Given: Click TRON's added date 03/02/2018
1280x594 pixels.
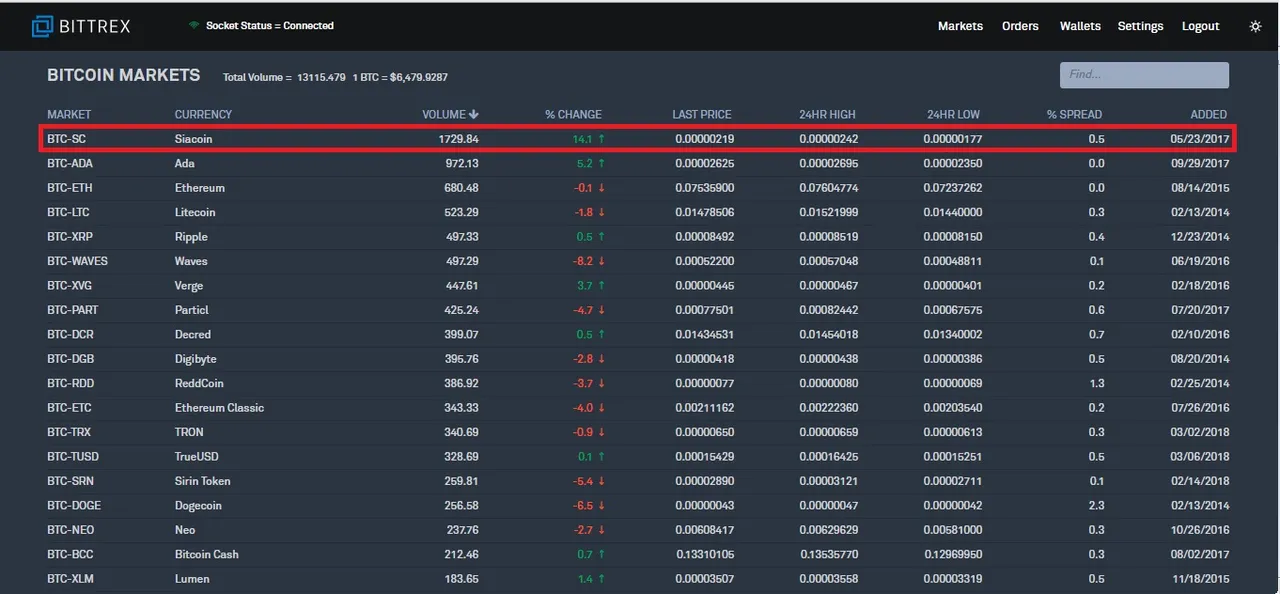Looking at the screenshot, I should tap(1200, 432).
